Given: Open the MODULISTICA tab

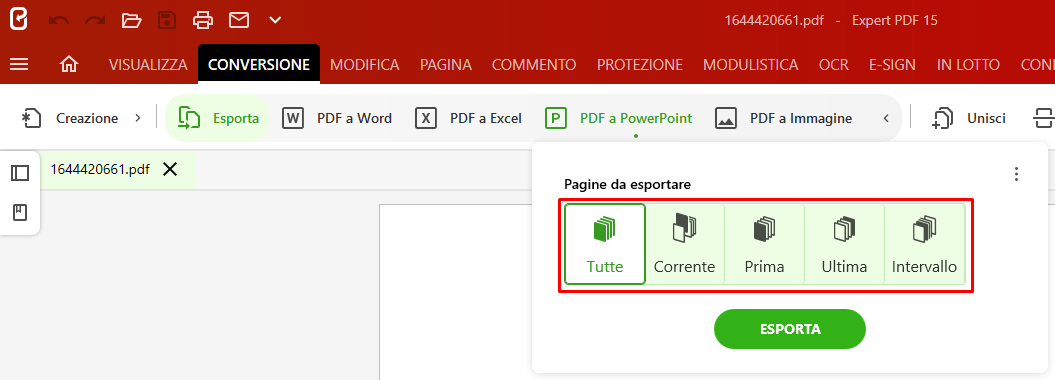Looking at the screenshot, I should coord(751,65).
